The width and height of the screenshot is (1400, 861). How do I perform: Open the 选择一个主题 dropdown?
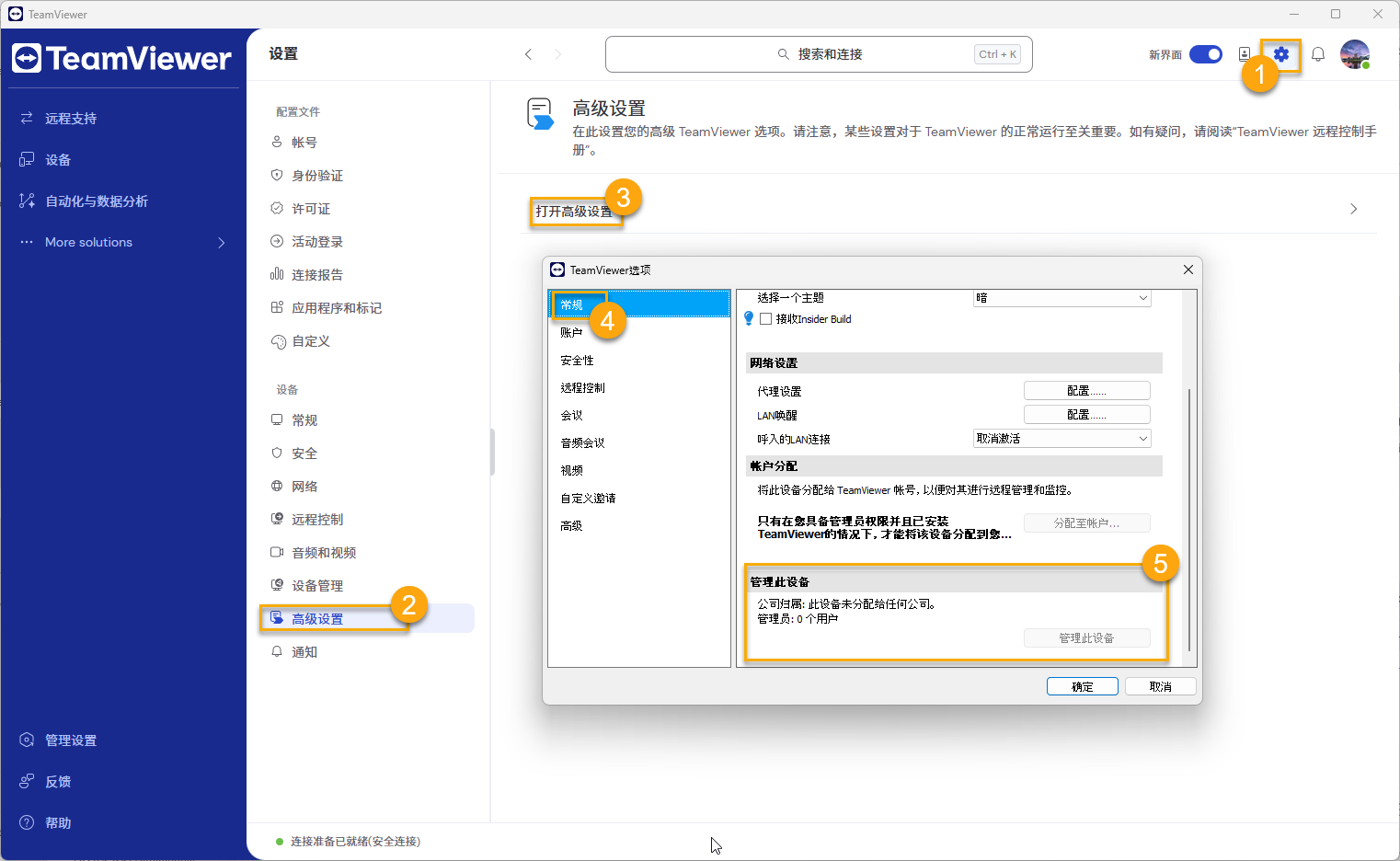[x=1062, y=298]
